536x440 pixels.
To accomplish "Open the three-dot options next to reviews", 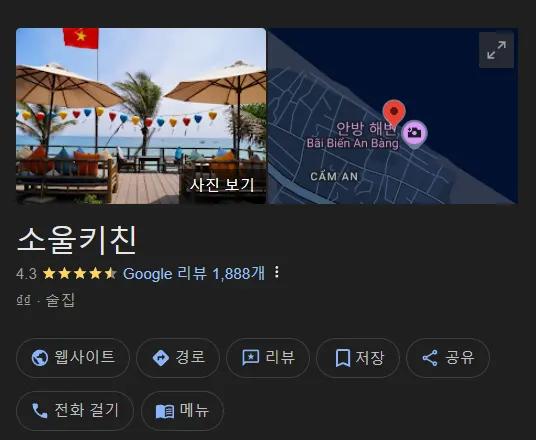I will click(x=277, y=272).
